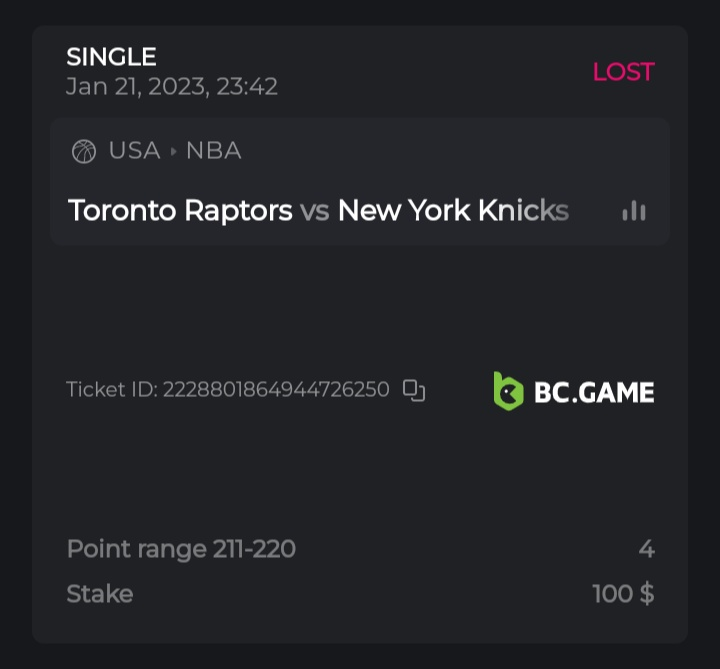Click the Stake label

99,594
